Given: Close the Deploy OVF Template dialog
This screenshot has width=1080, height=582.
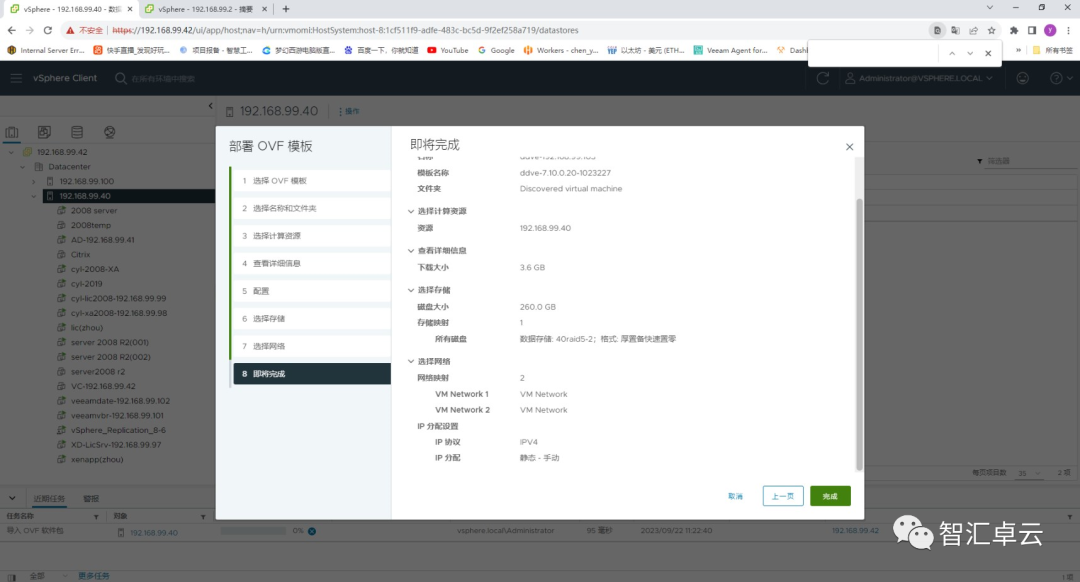Looking at the screenshot, I should [849, 147].
